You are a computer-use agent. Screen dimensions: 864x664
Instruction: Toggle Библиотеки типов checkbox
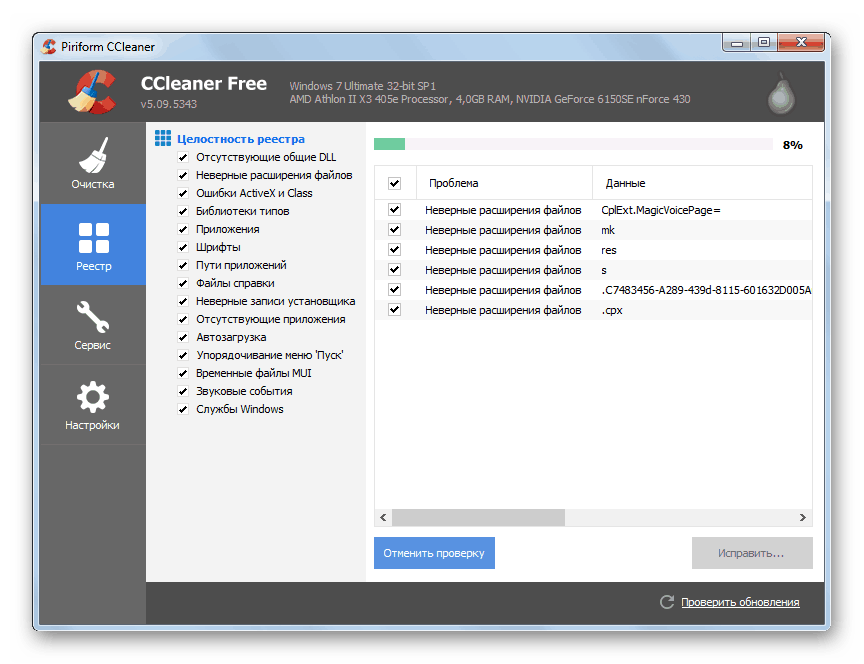coord(183,212)
